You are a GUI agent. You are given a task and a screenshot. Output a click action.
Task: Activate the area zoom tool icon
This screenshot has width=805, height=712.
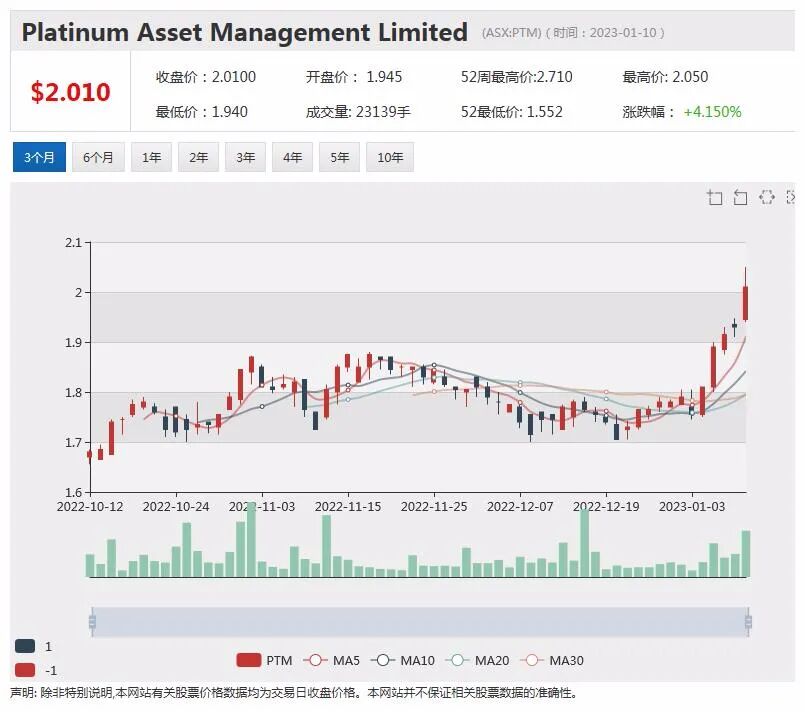click(715, 197)
